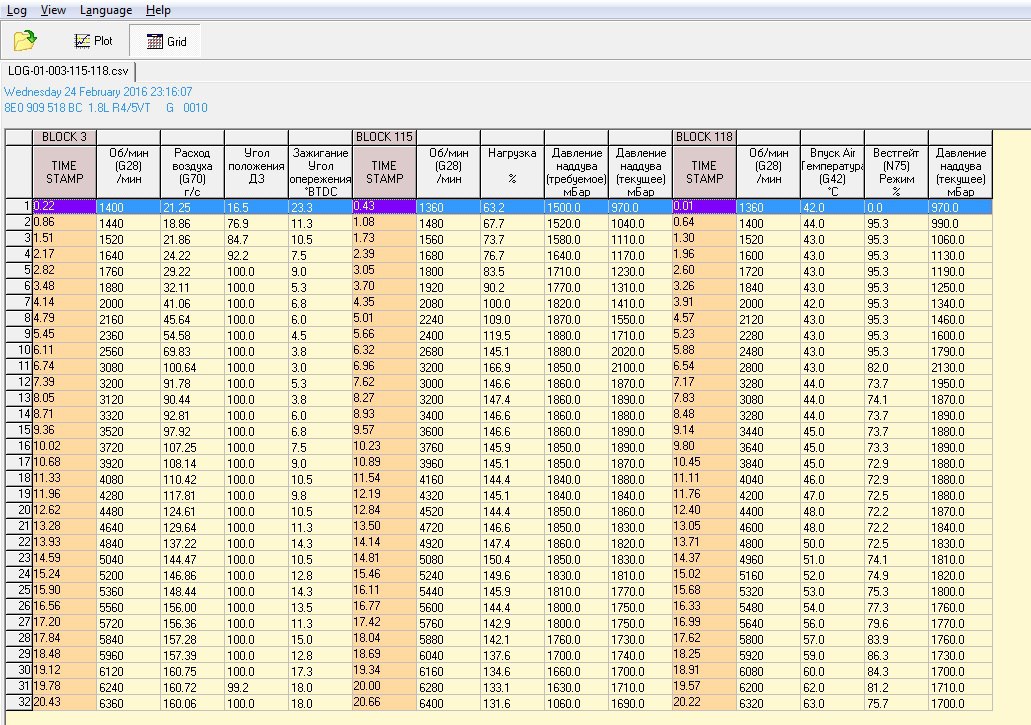Viewport: 1031px width, 725px height.
Task: Click time stamp cell 10.02
Action: 64,447
